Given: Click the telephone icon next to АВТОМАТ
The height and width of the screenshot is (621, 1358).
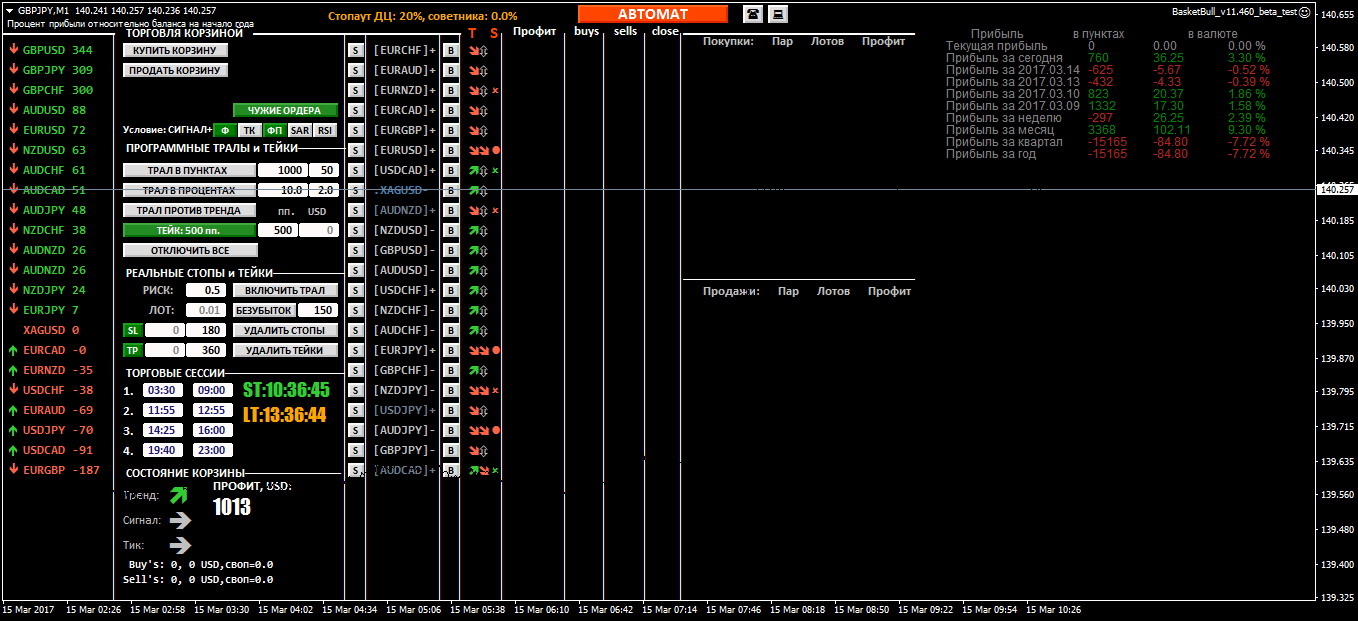Looking at the screenshot, I should pos(752,13).
